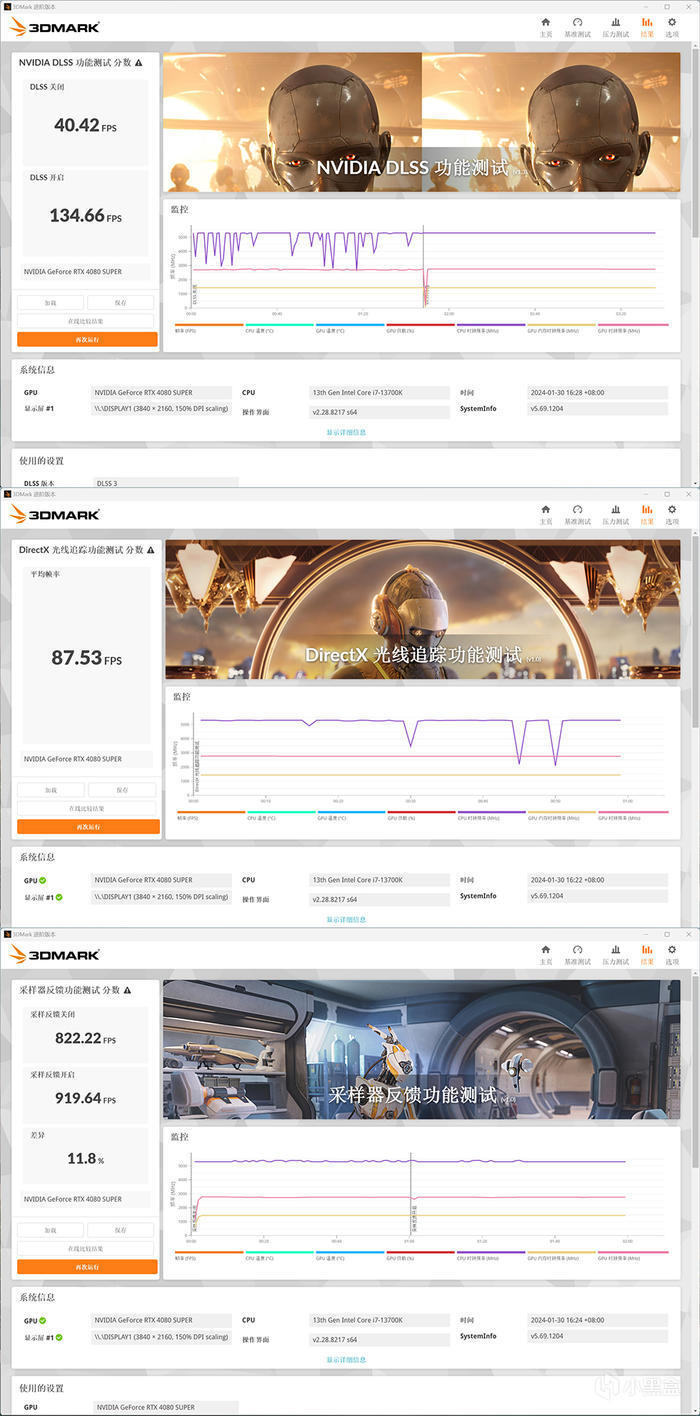700x1416 pixels.
Task: Click the DirectX 光线追踪功能测试 banner image
Action: point(422,610)
